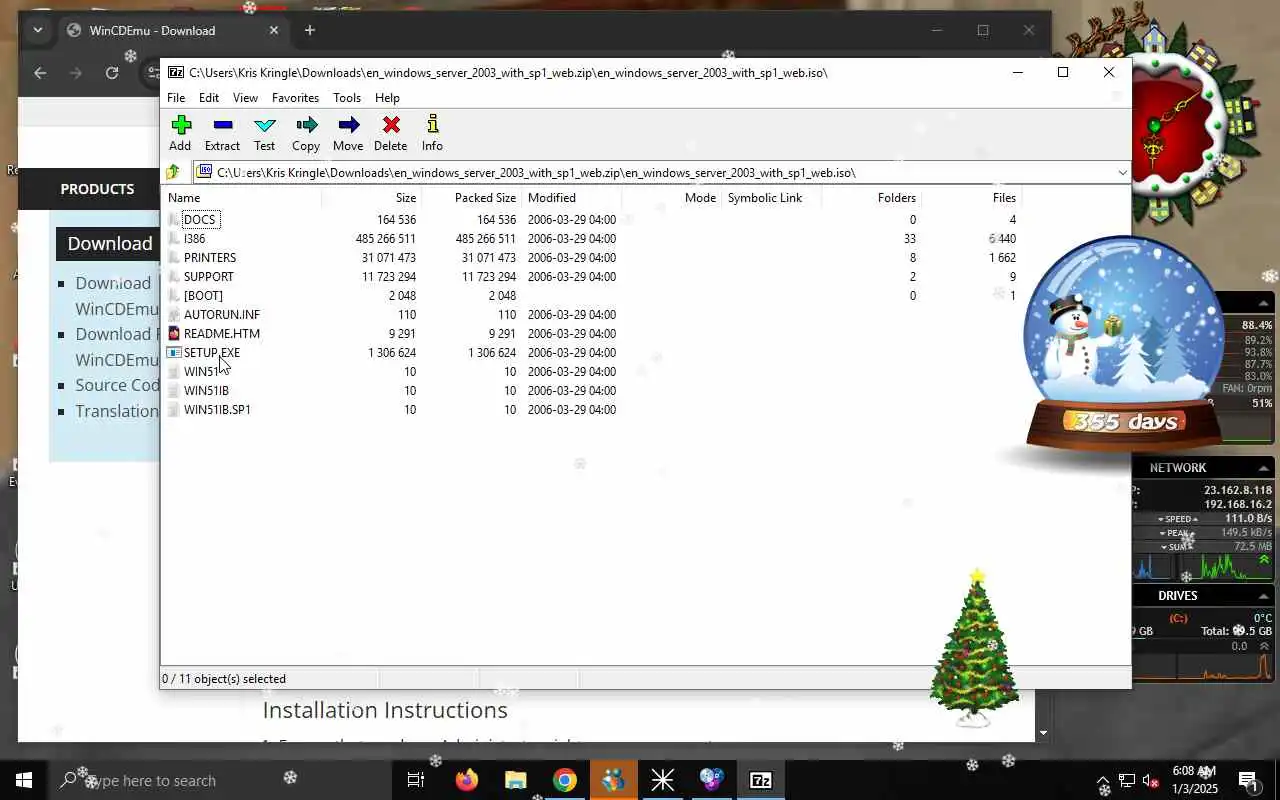The width and height of the screenshot is (1280, 800).
Task: Open the View menu
Action: [x=245, y=97]
